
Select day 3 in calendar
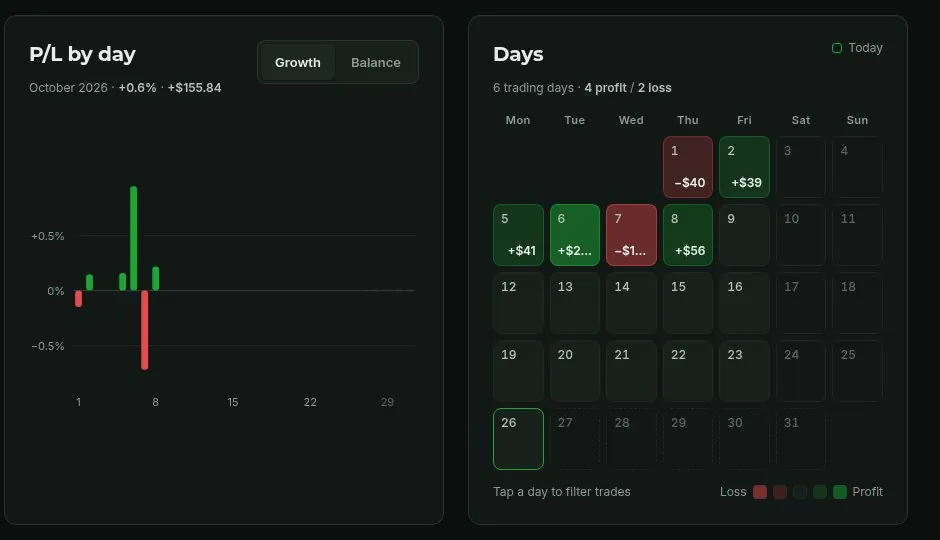point(801,167)
